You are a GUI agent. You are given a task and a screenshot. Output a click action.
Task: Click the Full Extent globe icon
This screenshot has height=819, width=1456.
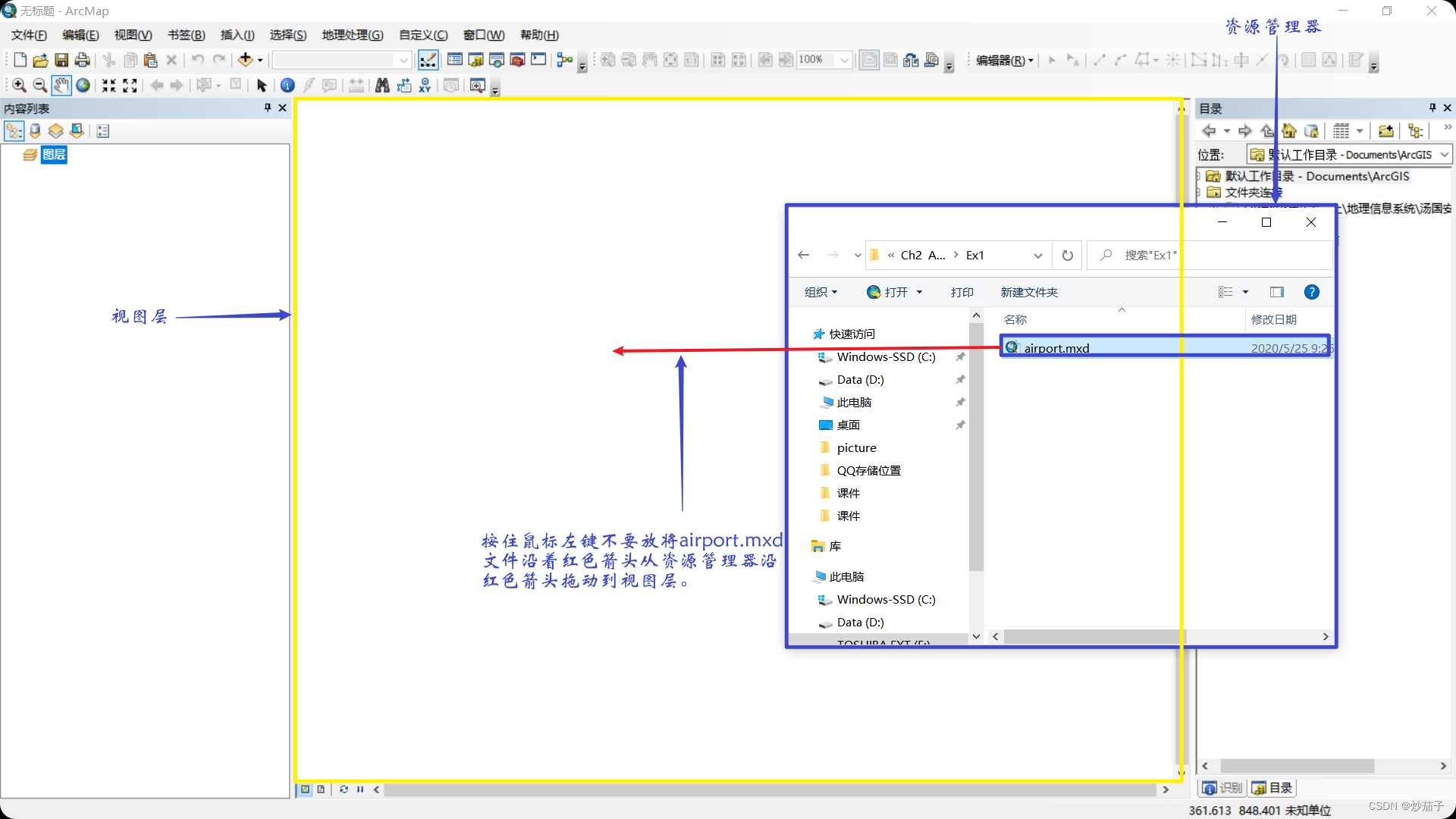(83, 86)
